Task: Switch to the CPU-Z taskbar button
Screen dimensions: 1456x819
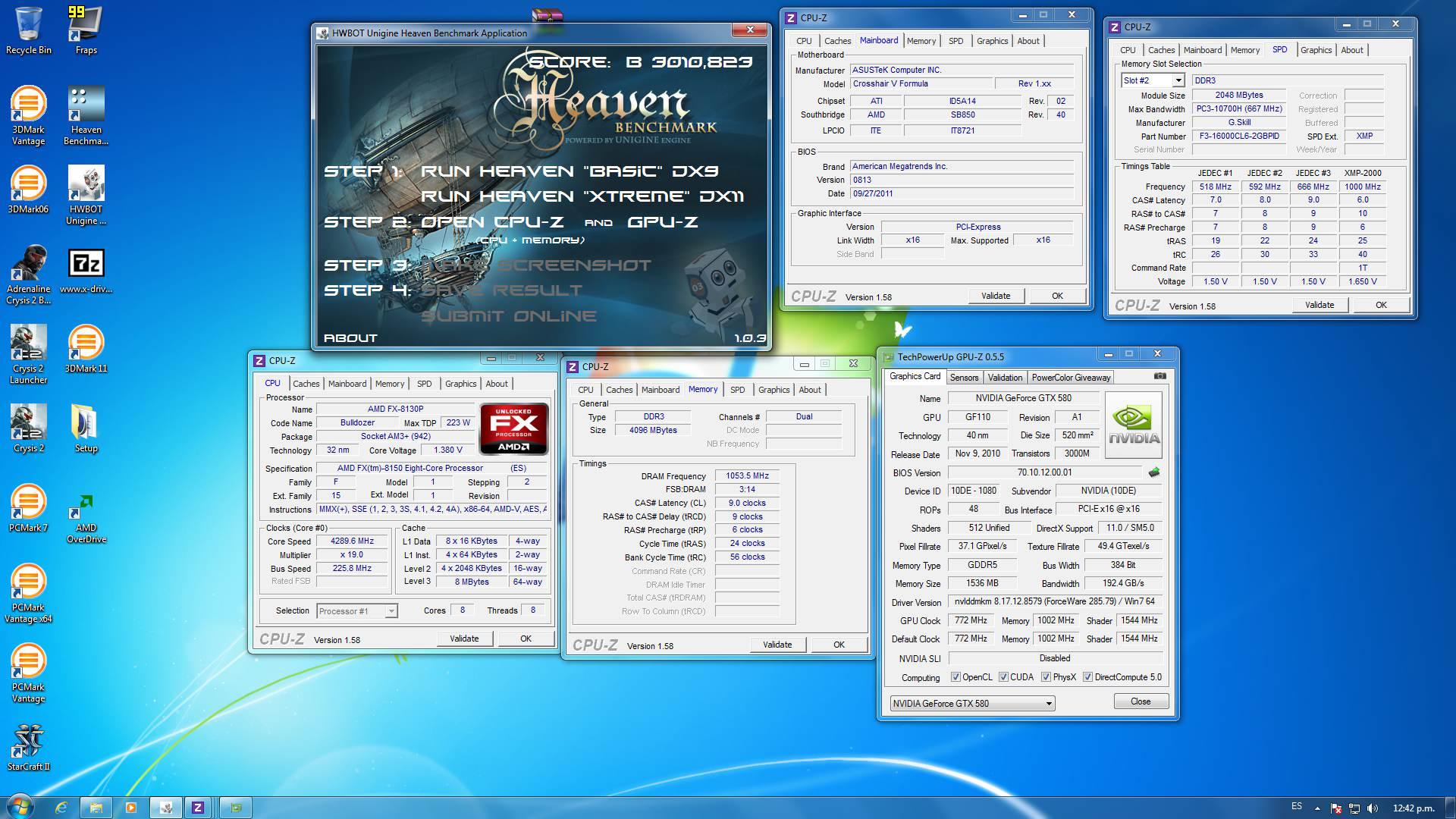Action: coord(198,808)
